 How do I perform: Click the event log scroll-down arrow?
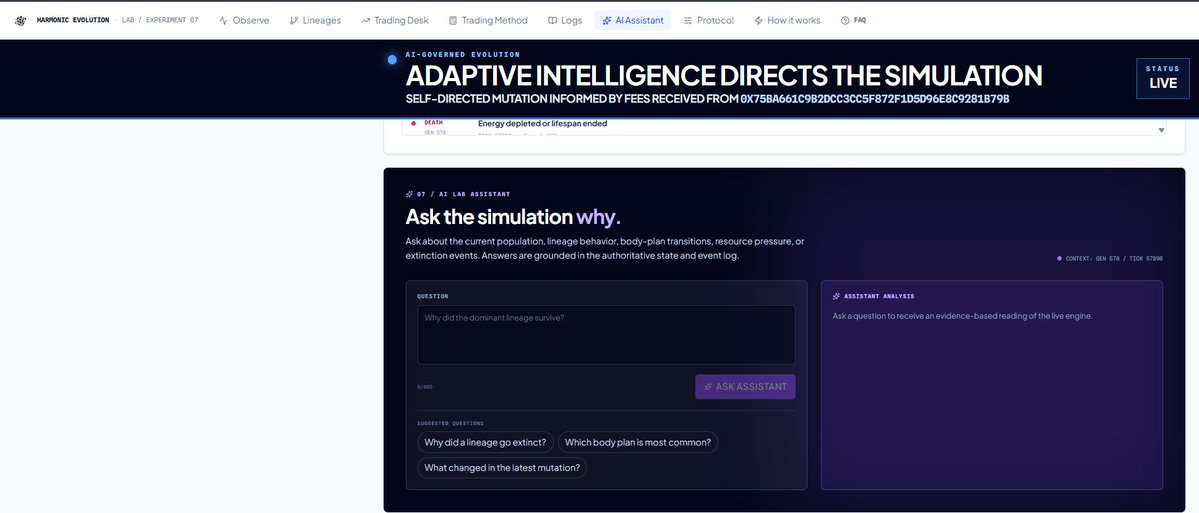tap(1162, 130)
